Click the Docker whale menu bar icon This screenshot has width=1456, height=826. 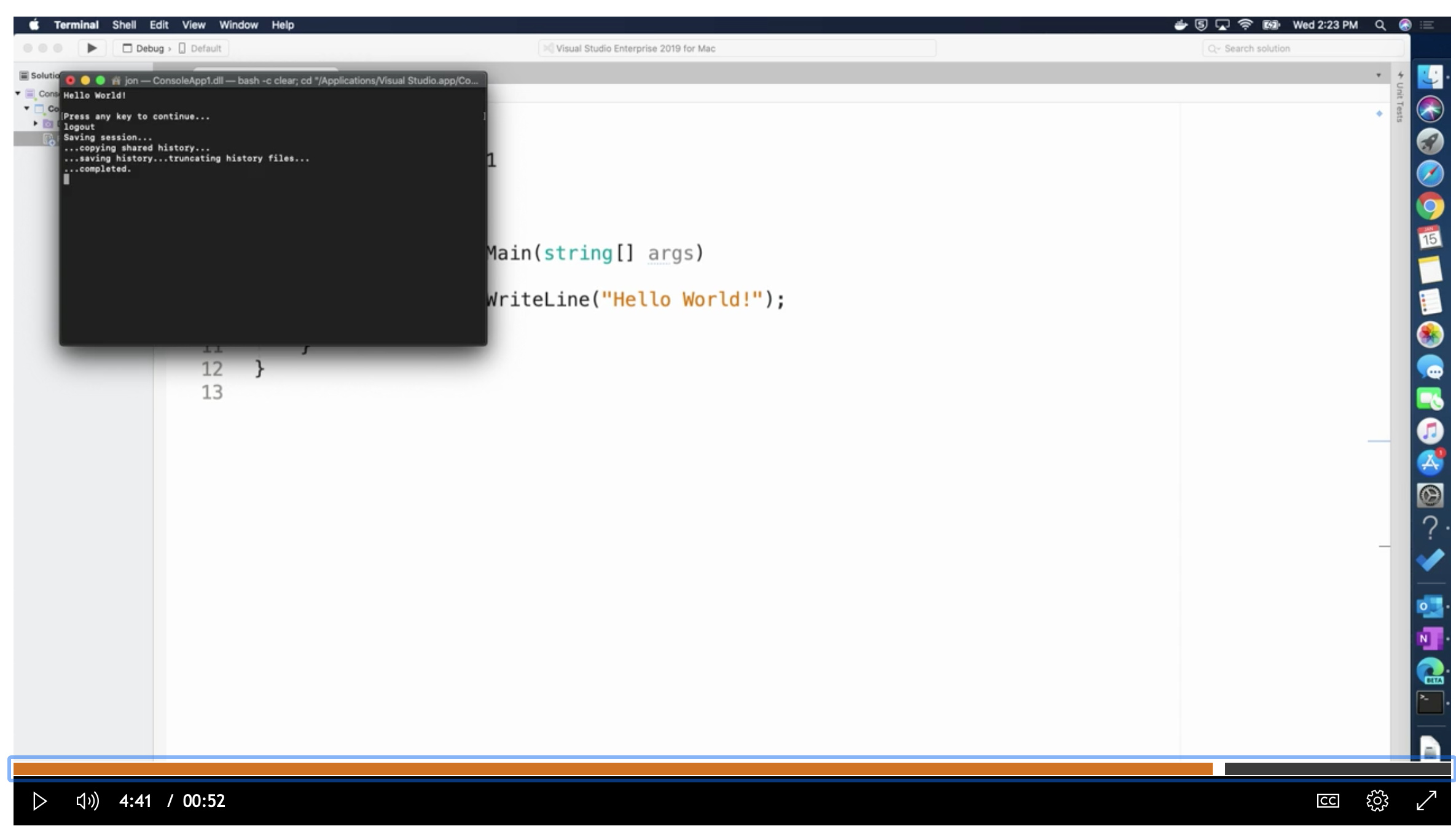(1180, 25)
